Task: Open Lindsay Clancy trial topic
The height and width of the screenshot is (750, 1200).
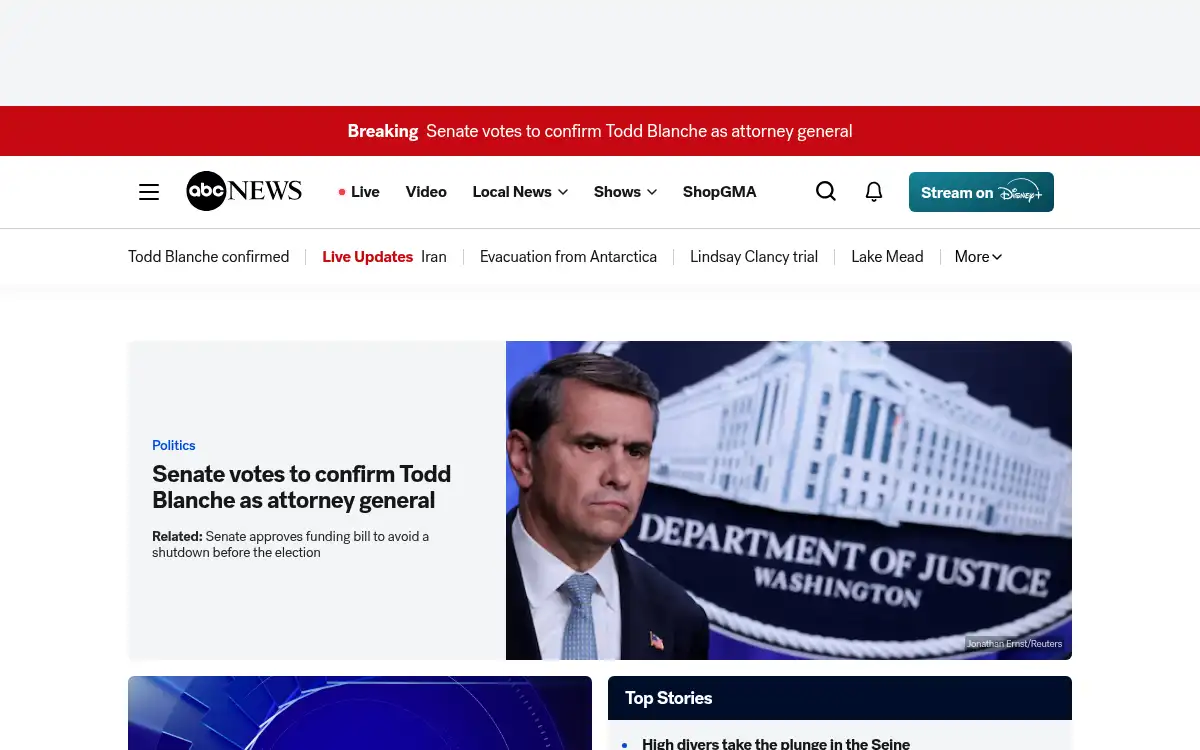Action: pyautogui.click(x=754, y=257)
